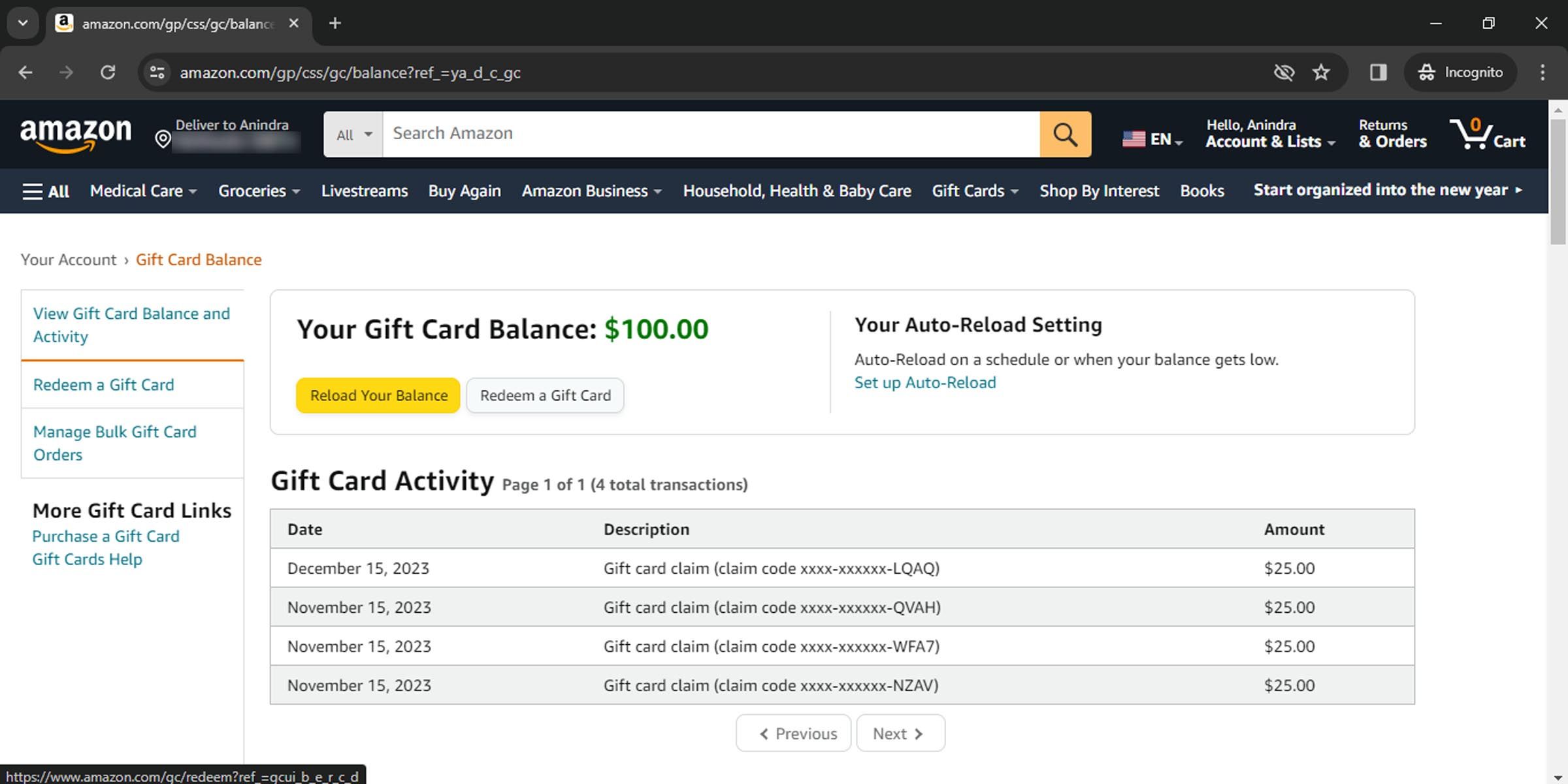
Task: Click the search magnifier icon
Action: 1065,134
